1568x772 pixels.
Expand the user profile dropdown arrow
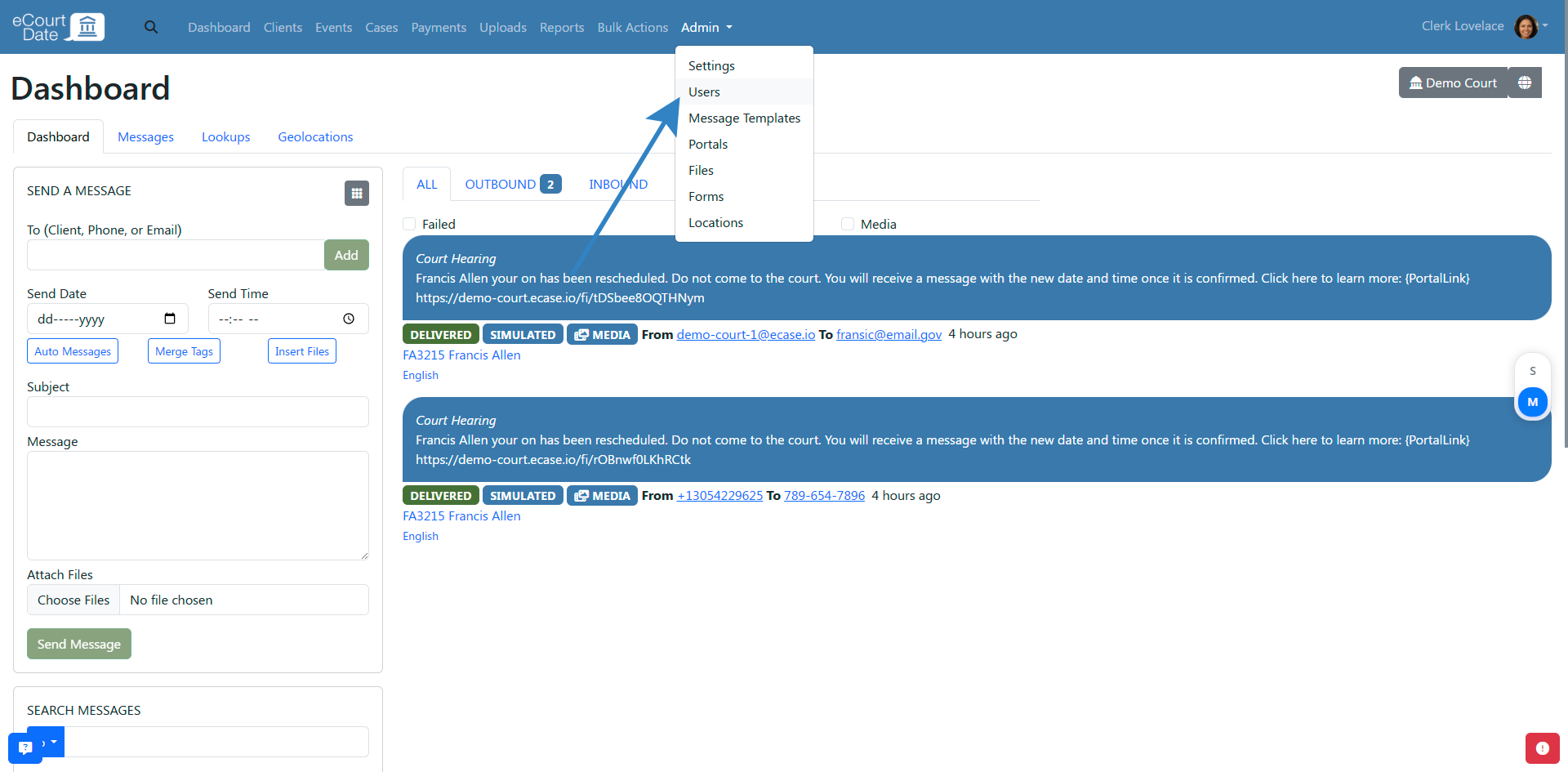[1545, 25]
